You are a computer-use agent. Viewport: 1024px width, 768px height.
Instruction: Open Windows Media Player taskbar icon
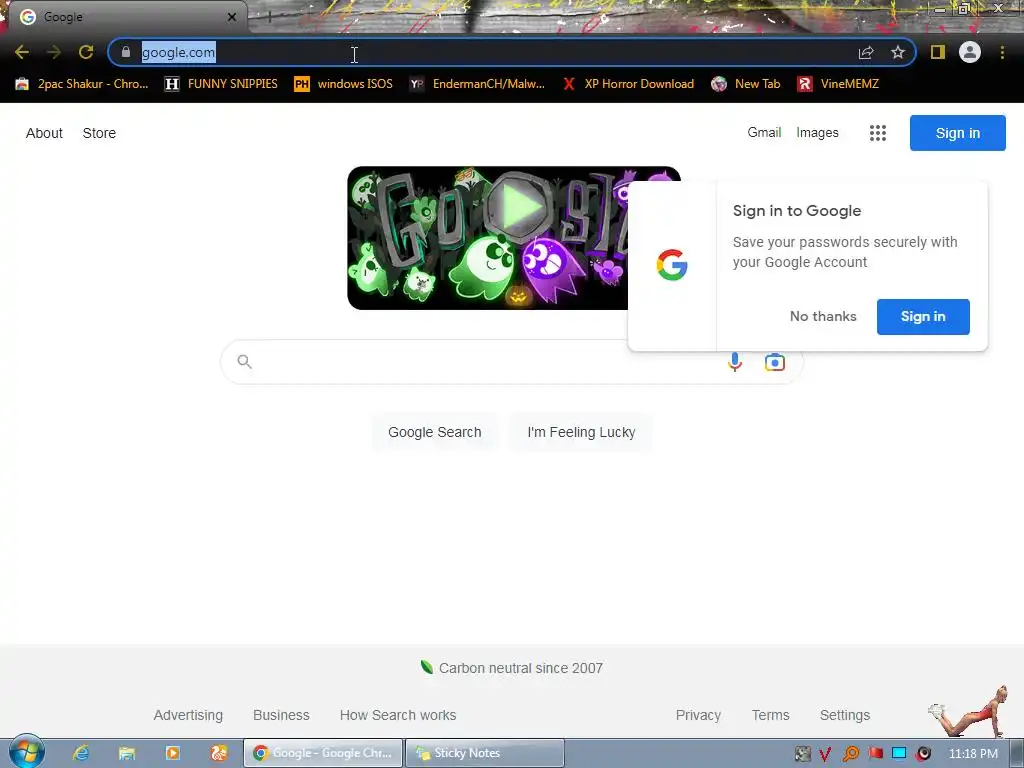point(172,753)
